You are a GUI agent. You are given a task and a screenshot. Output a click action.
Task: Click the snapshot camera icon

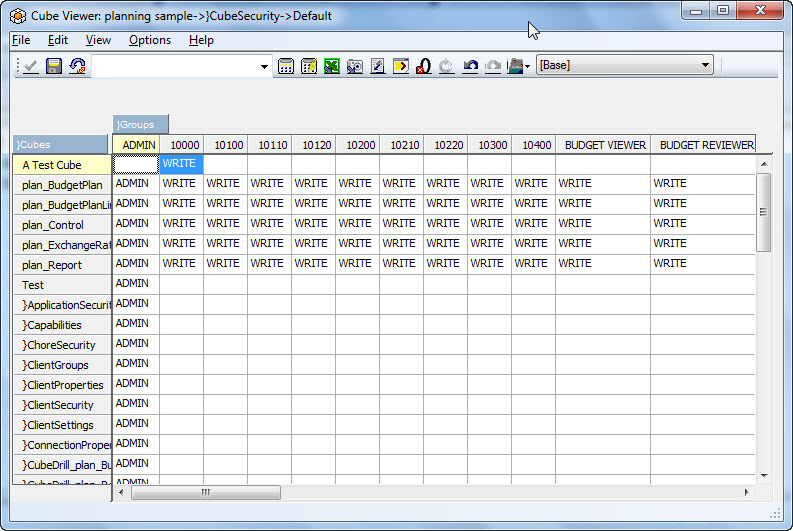(355, 66)
